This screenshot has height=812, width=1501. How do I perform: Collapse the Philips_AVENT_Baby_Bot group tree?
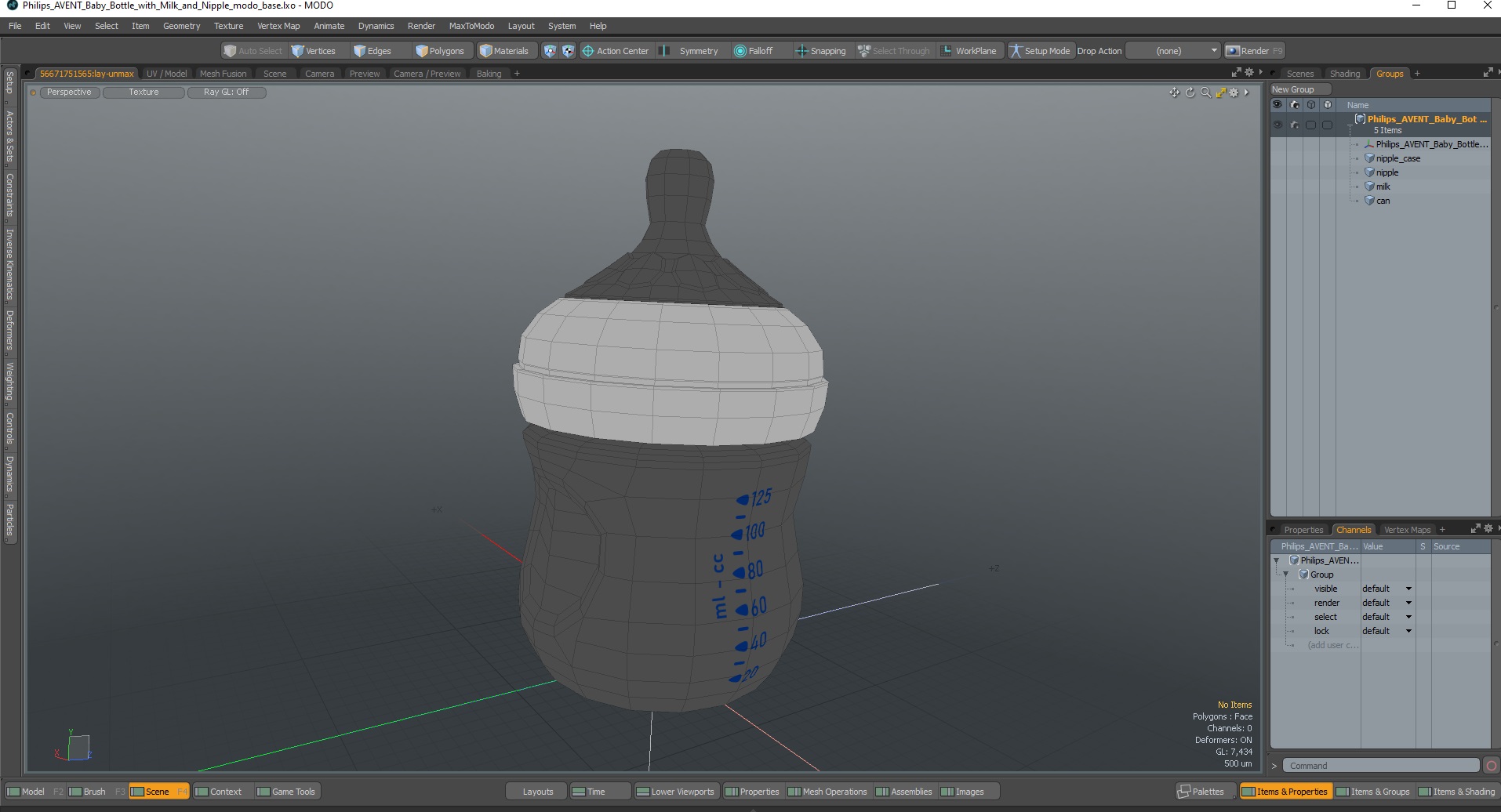click(1350, 125)
